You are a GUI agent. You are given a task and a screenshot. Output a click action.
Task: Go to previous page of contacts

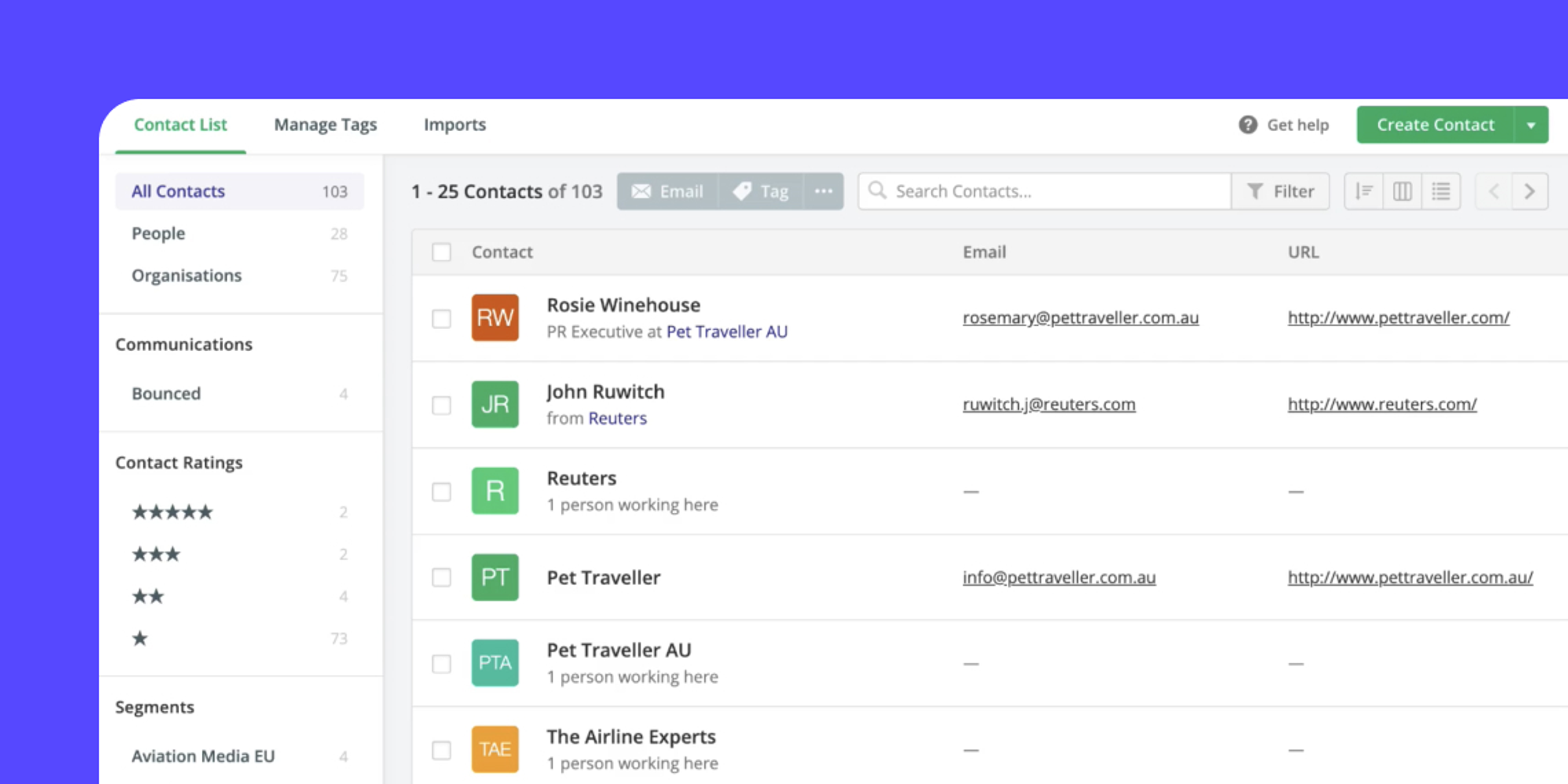click(x=1494, y=192)
